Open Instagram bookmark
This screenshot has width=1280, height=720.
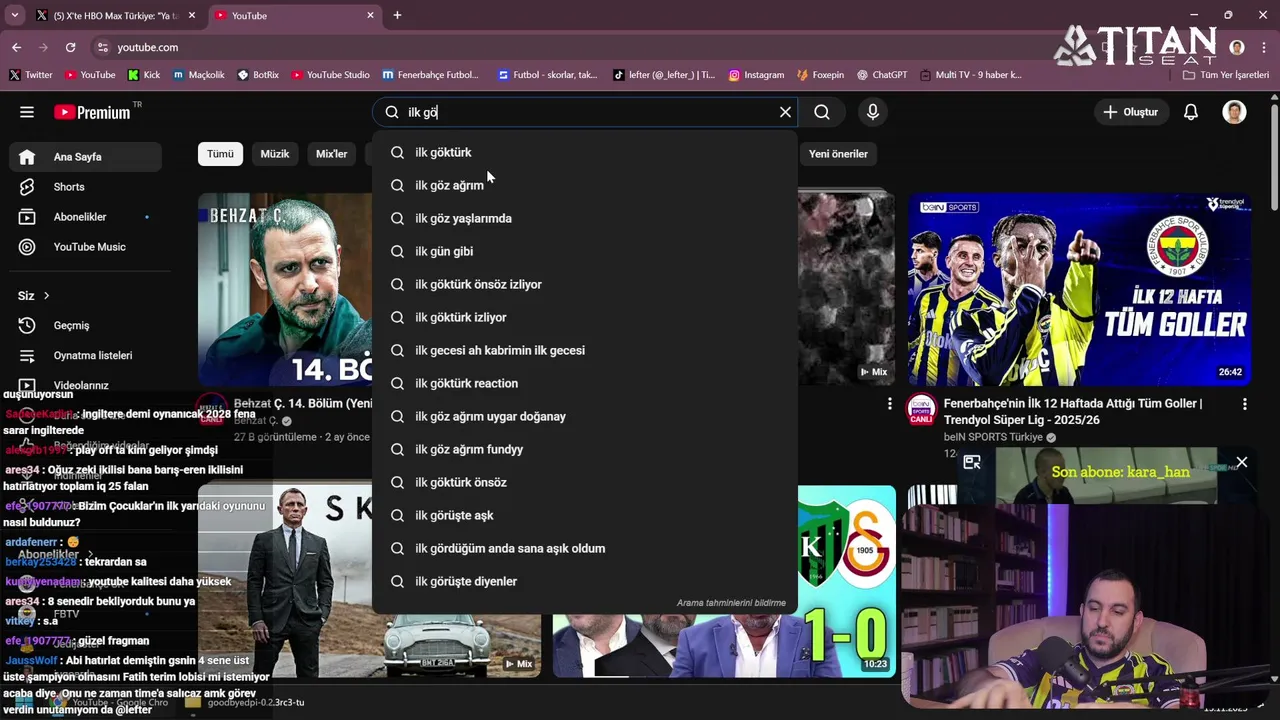pos(756,75)
